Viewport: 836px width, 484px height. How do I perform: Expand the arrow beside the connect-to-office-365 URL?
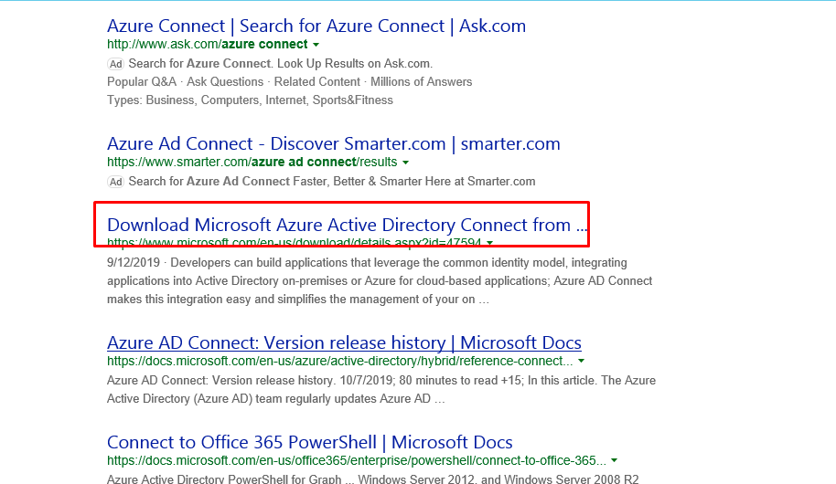pyautogui.click(x=614, y=461)
